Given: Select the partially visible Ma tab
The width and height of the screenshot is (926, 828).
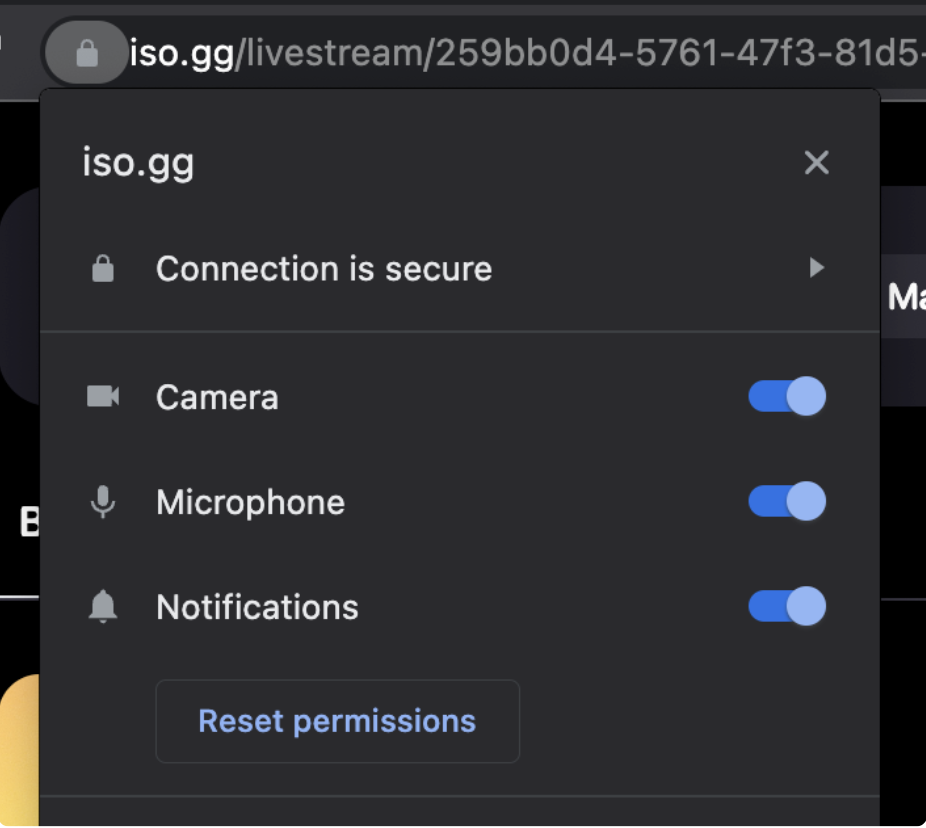Looking at the screenshot, I should [x=905, y=297].
